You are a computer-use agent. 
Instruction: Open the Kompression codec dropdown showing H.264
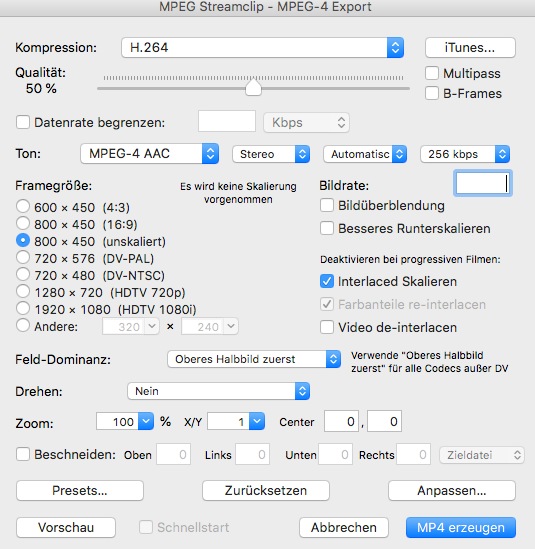tap(262, 48)
